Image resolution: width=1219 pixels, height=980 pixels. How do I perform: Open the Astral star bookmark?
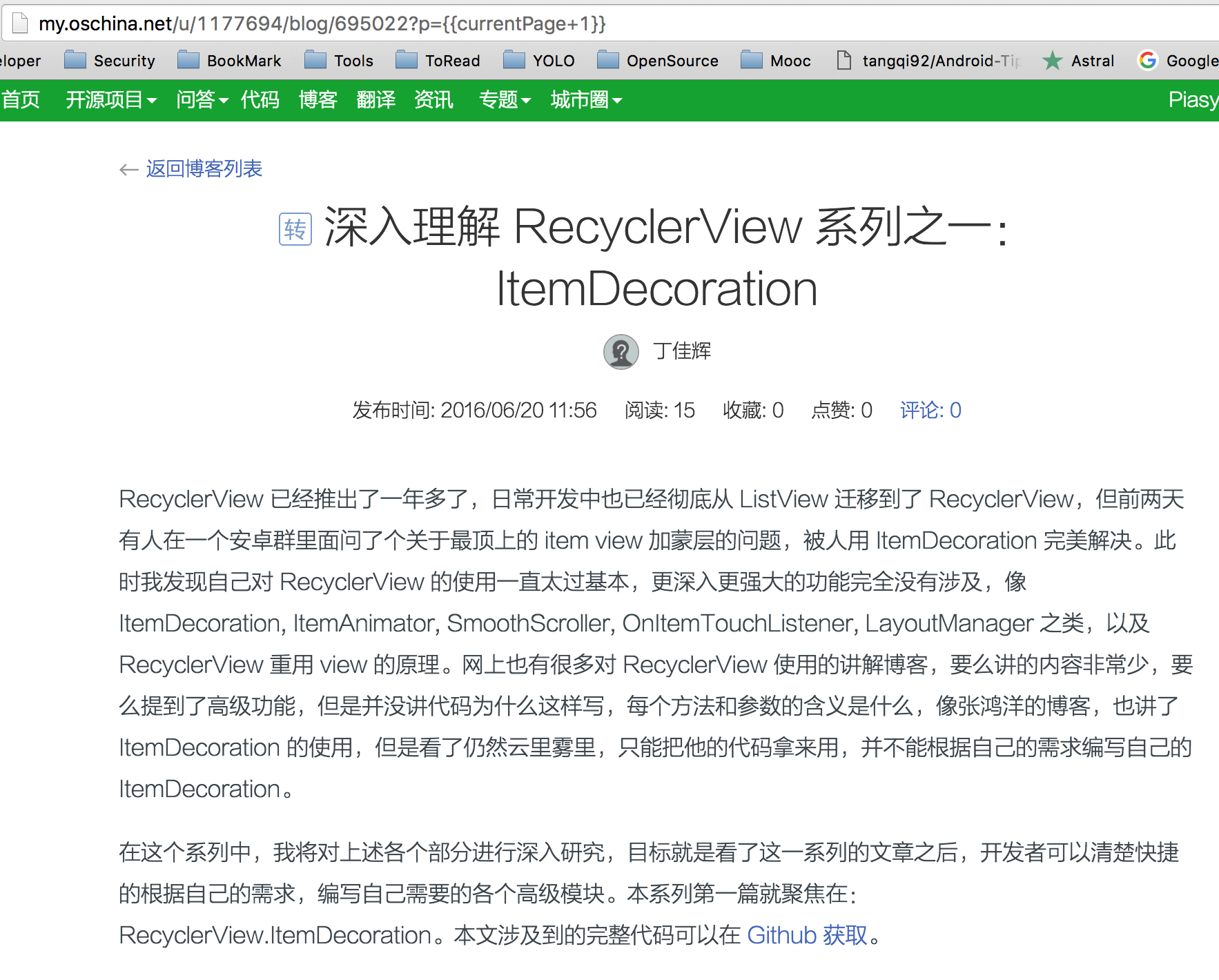click(x=1078, y=61)
